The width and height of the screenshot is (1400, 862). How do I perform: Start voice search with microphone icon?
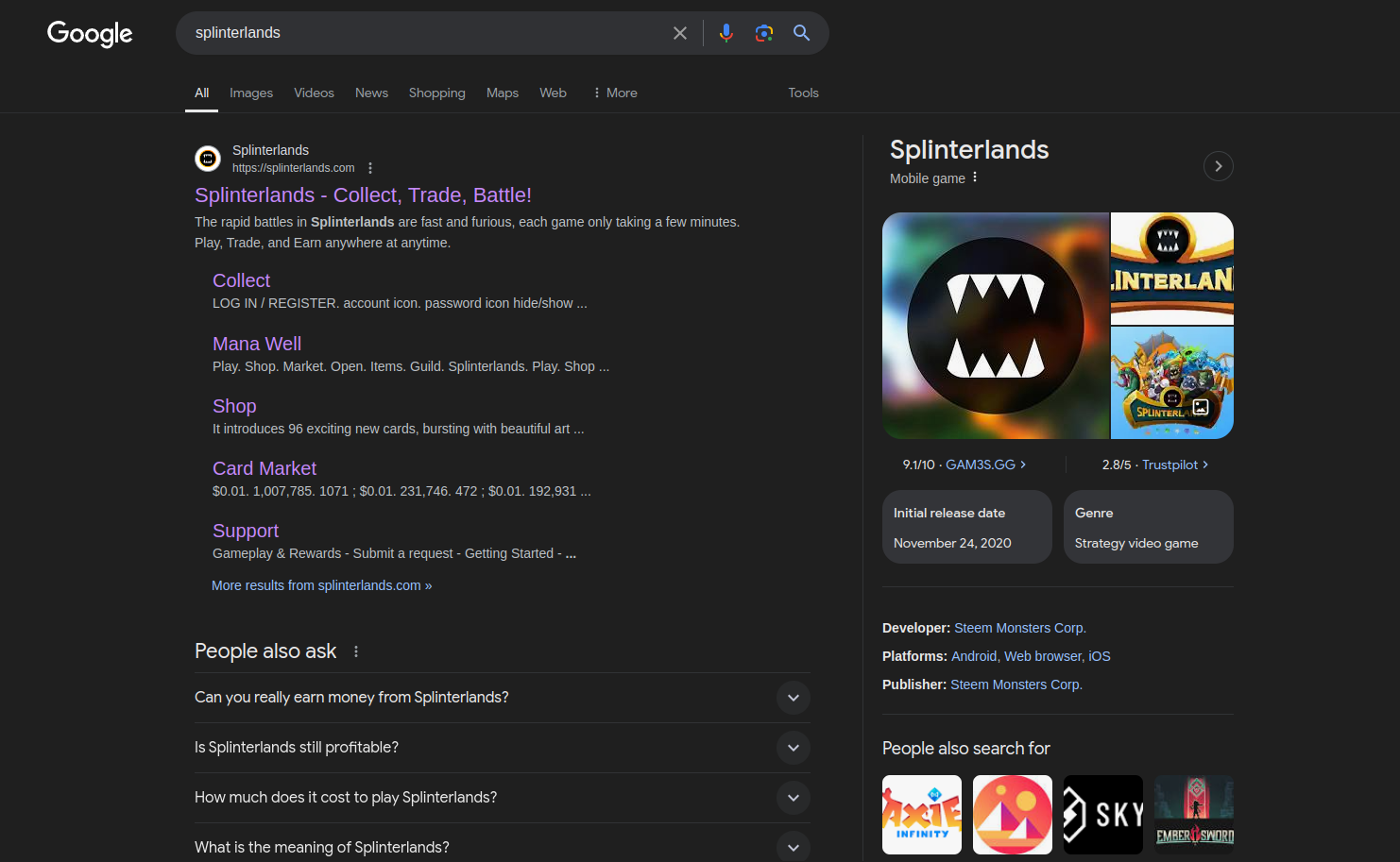click(x=726, y=33)
